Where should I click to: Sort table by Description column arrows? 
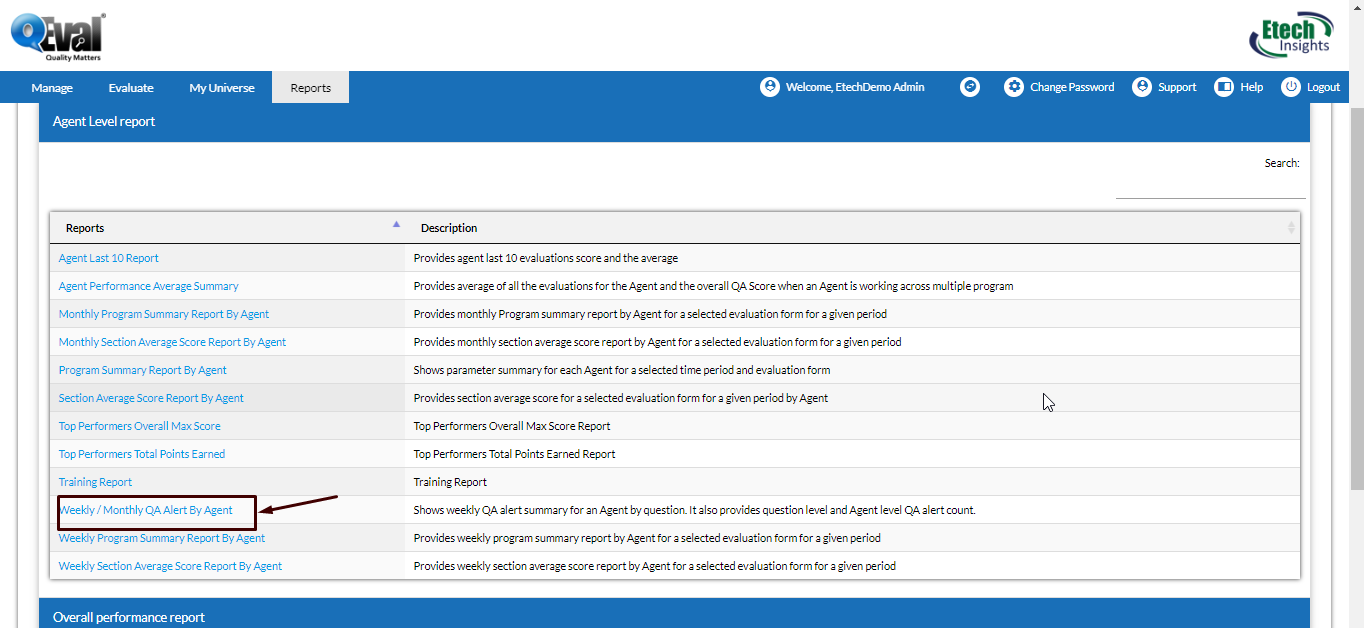[1291, 228]
